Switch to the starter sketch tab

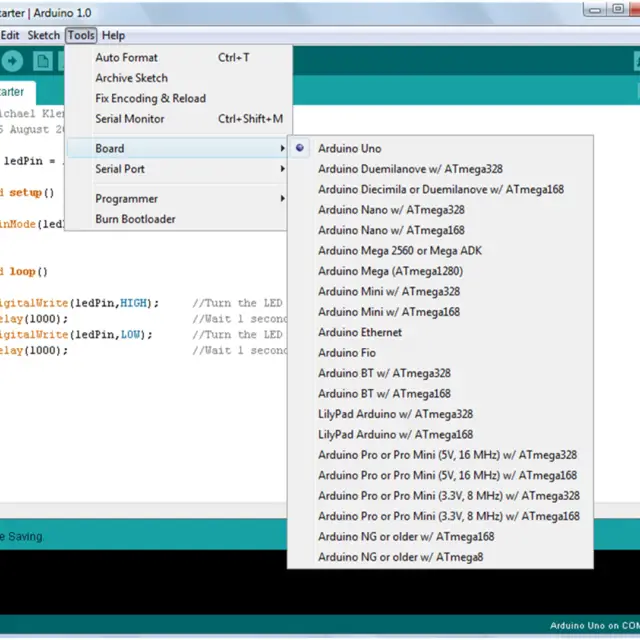point(14,92)
